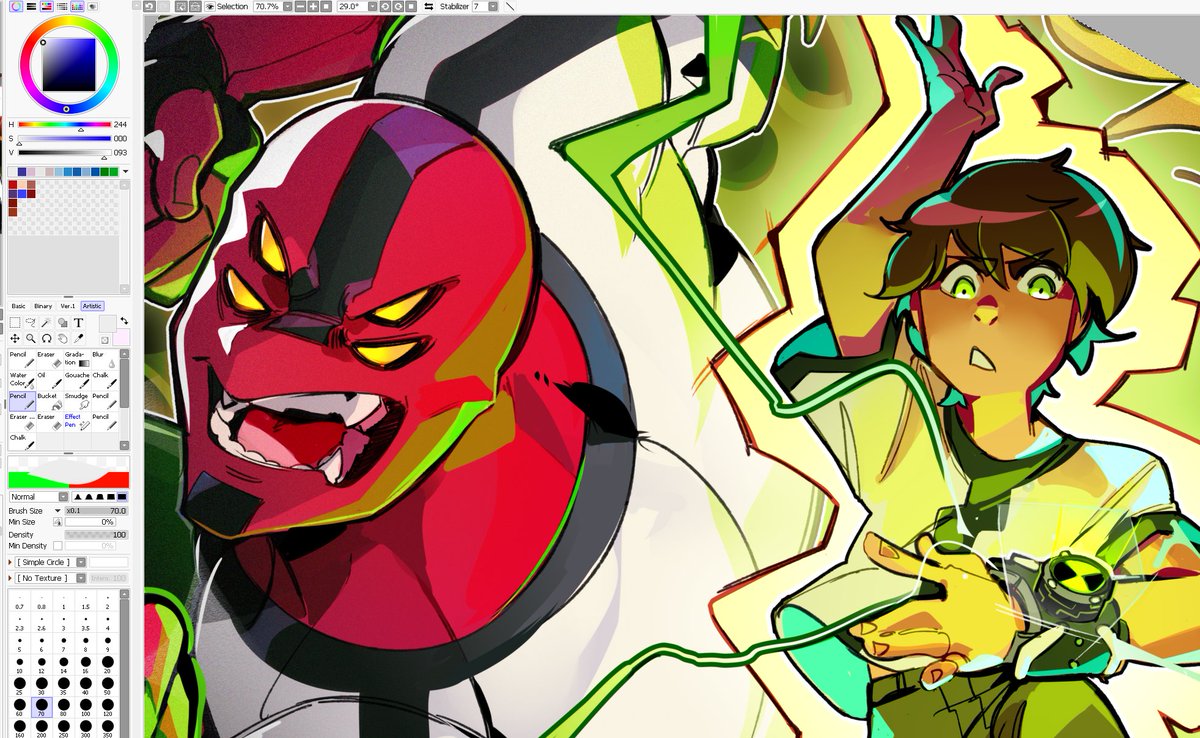Screen dimensions: 1200x738
Task: Select the Gouache brush
Action: click(77, 380)
